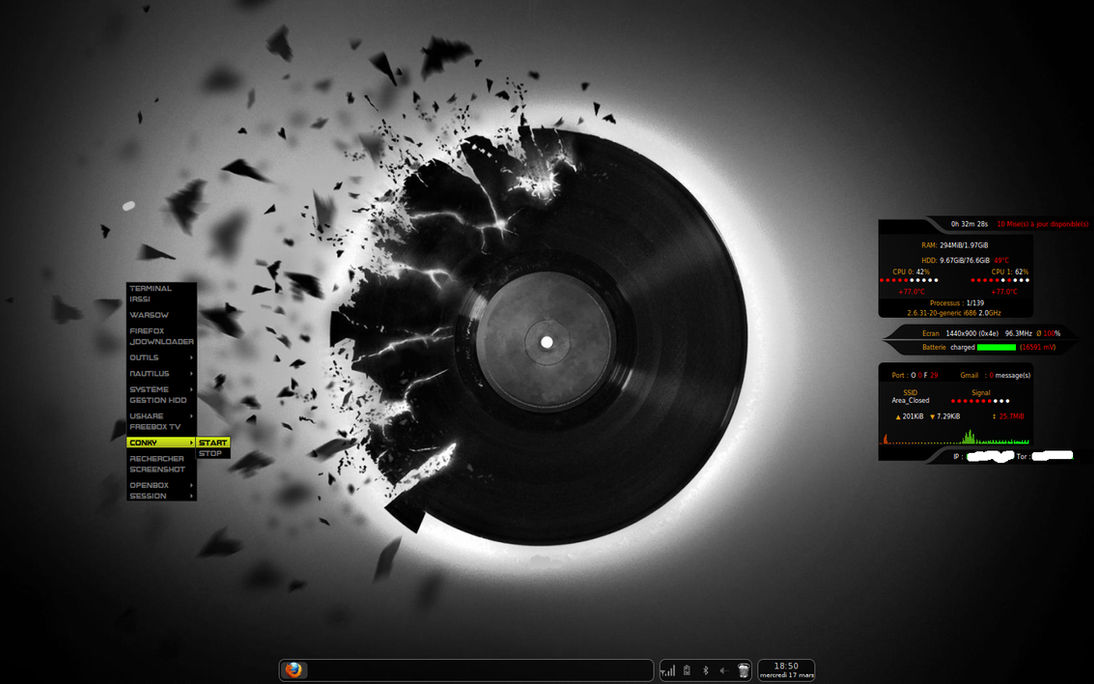Click Start in the Conky submenu
This screenshot has width=1094, height=684.
(x=213, y=443)
